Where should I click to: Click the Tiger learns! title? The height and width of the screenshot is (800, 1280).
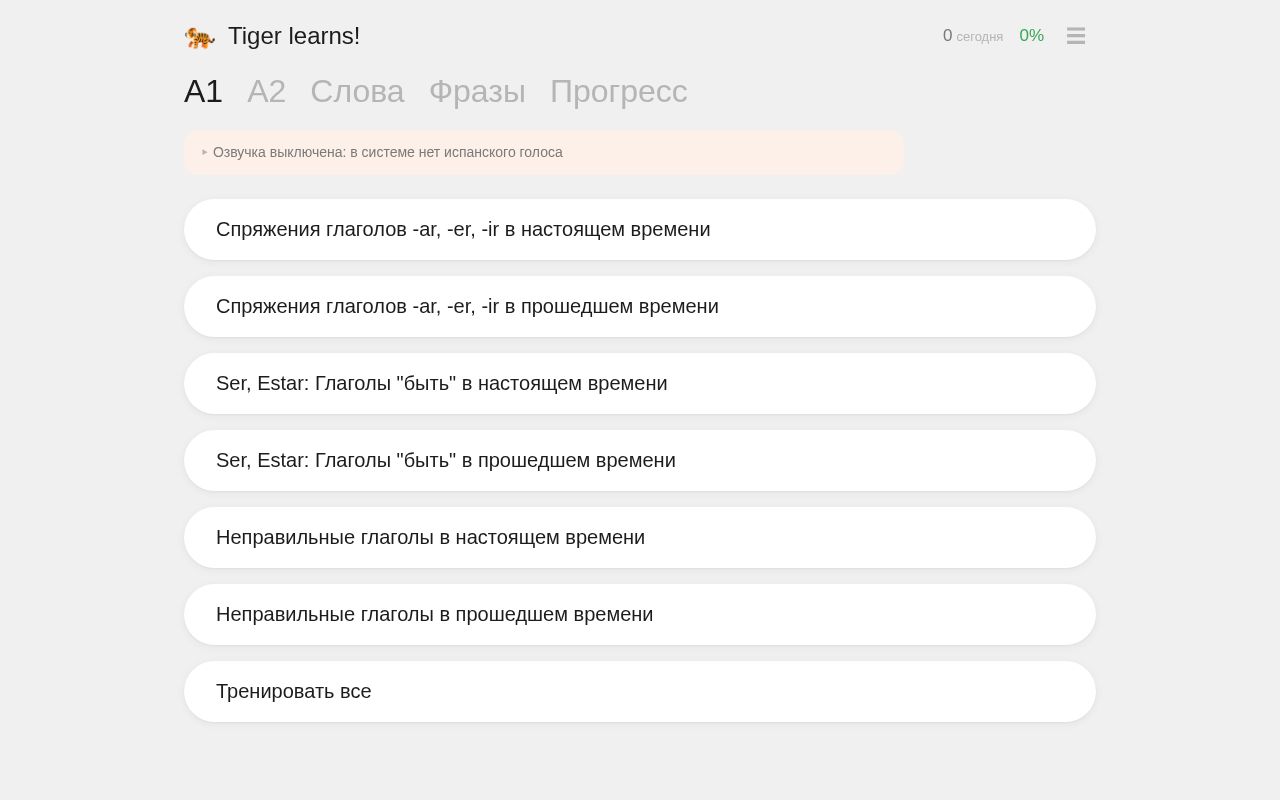[x=294, y=36]
